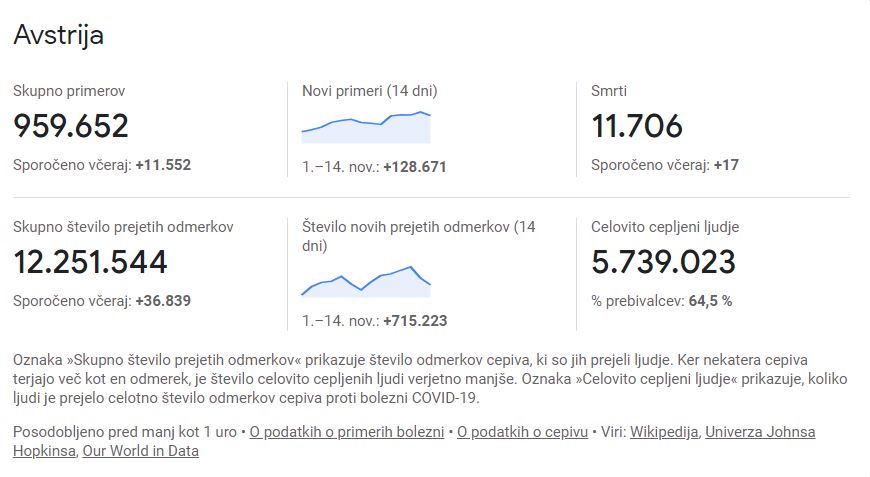
Task: Open the new cases 14-day sparkline chart
Action: pyautogui.click(x=366, y=128)
